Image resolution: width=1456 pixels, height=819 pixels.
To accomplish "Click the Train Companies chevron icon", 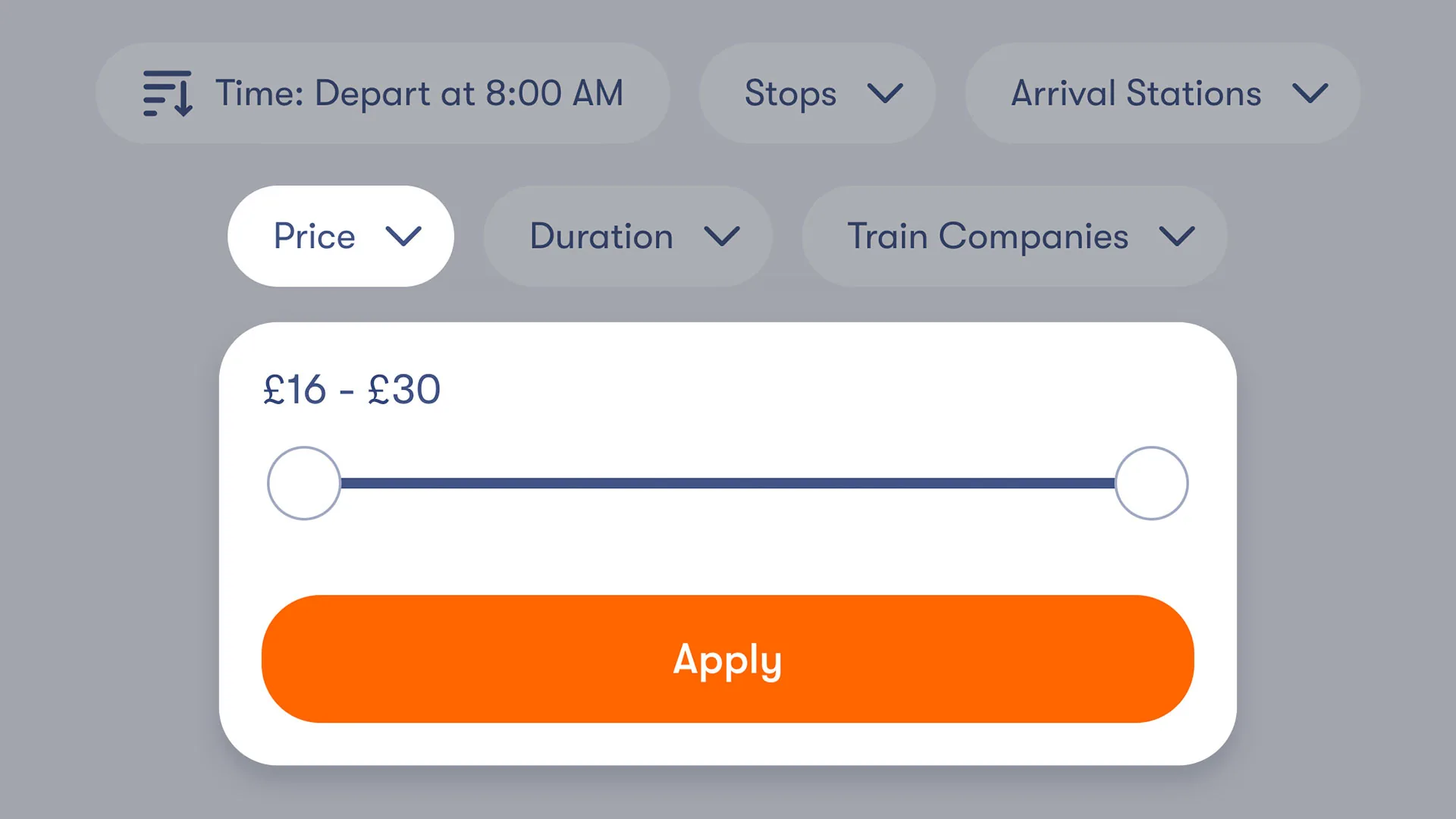I will pyautogui.click(x=1178, y=237).
